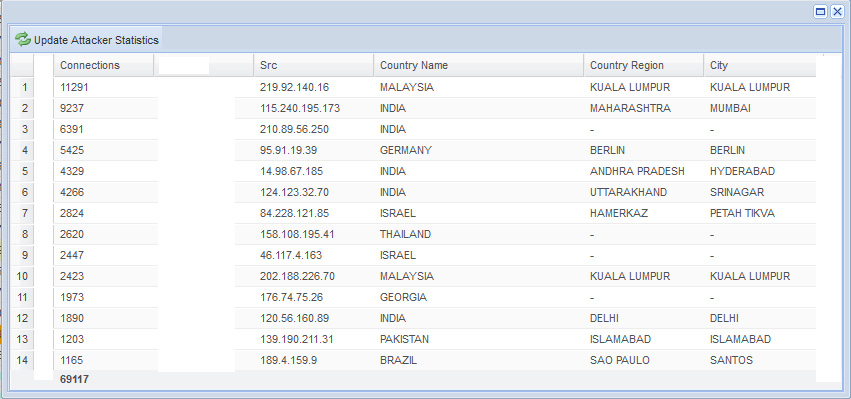This screenshot has height=399, width=851.
Task: Maximize the statistics window
Action: pyautogui.click(x=821, y=12)
